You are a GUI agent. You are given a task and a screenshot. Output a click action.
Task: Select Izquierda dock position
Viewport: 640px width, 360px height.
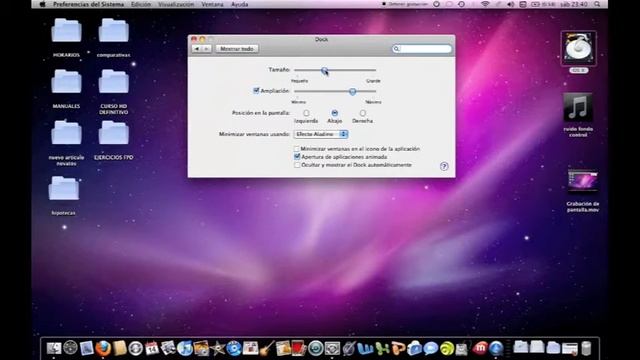[x=306, y=113]
